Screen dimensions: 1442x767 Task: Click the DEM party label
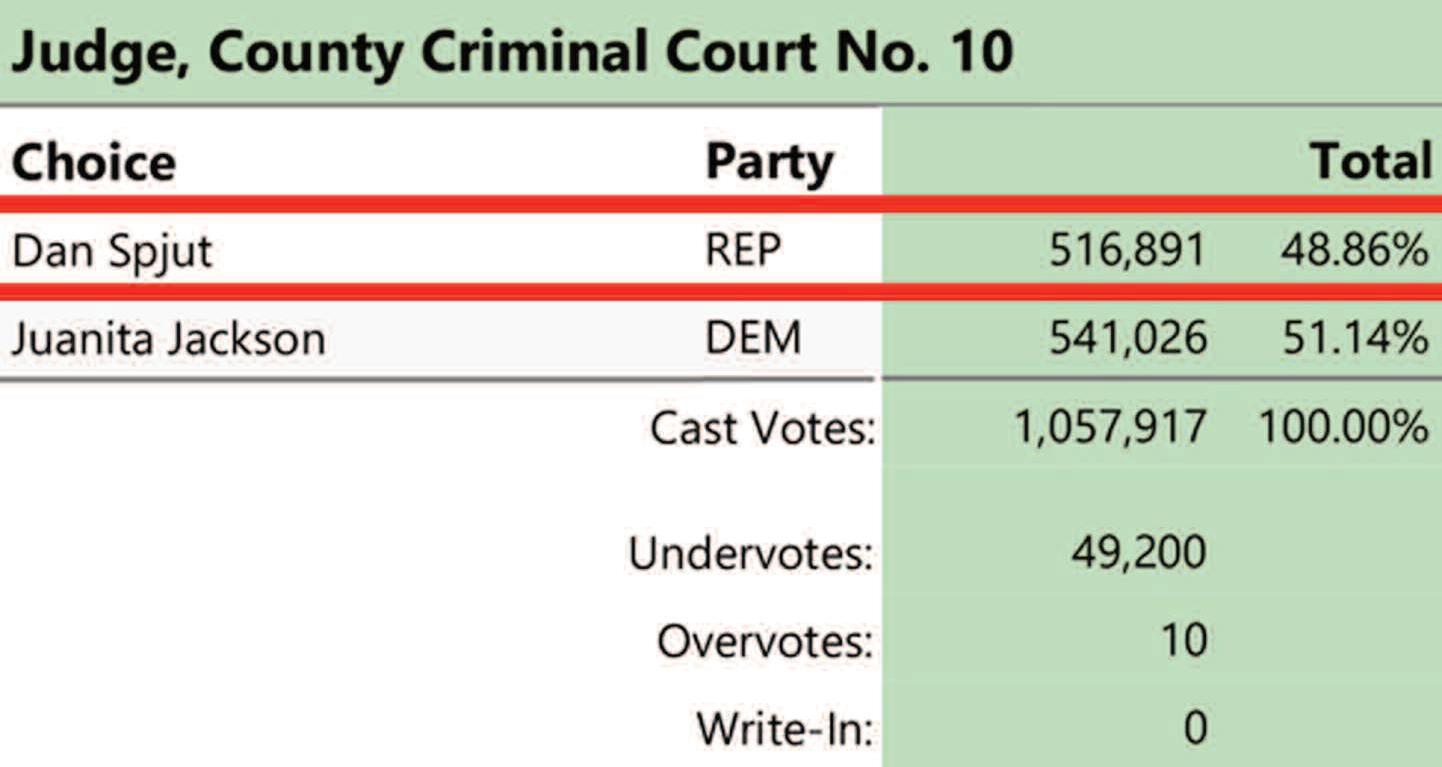753,338
